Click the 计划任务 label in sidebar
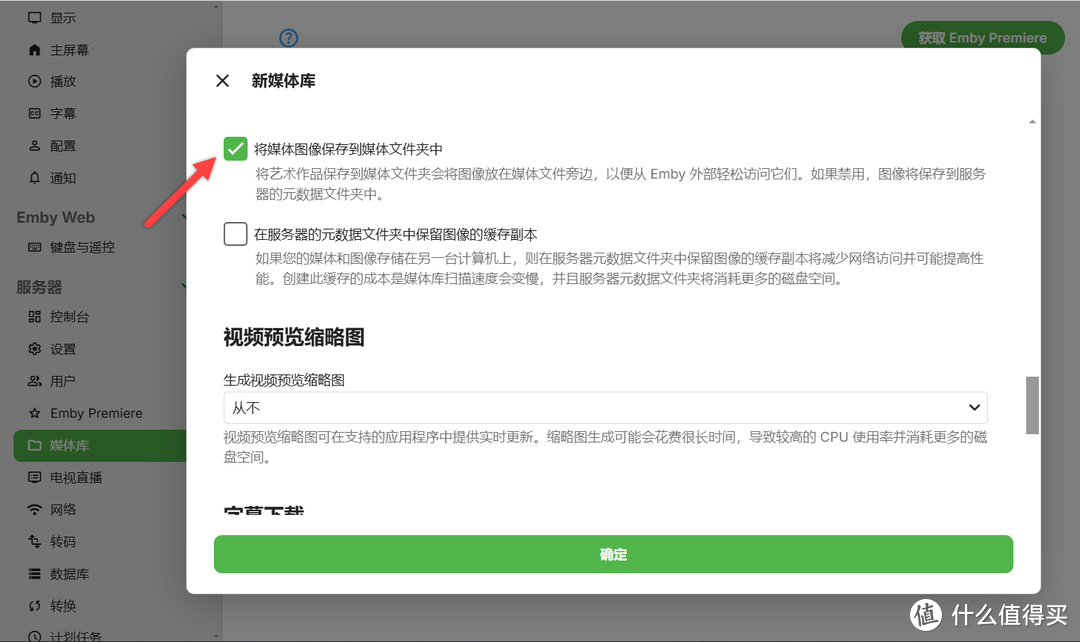The image size is (1080, 642). 76,636
